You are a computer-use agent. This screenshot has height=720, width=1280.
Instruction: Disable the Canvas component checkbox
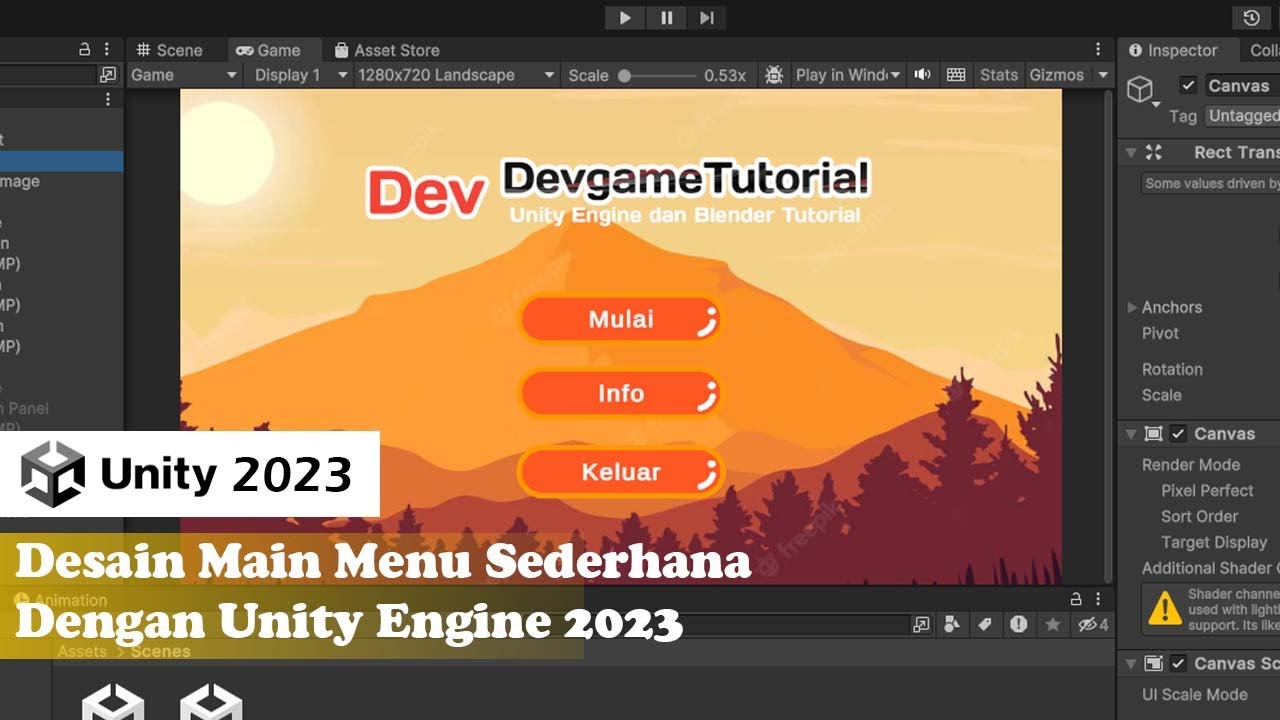click(1178, 434)
